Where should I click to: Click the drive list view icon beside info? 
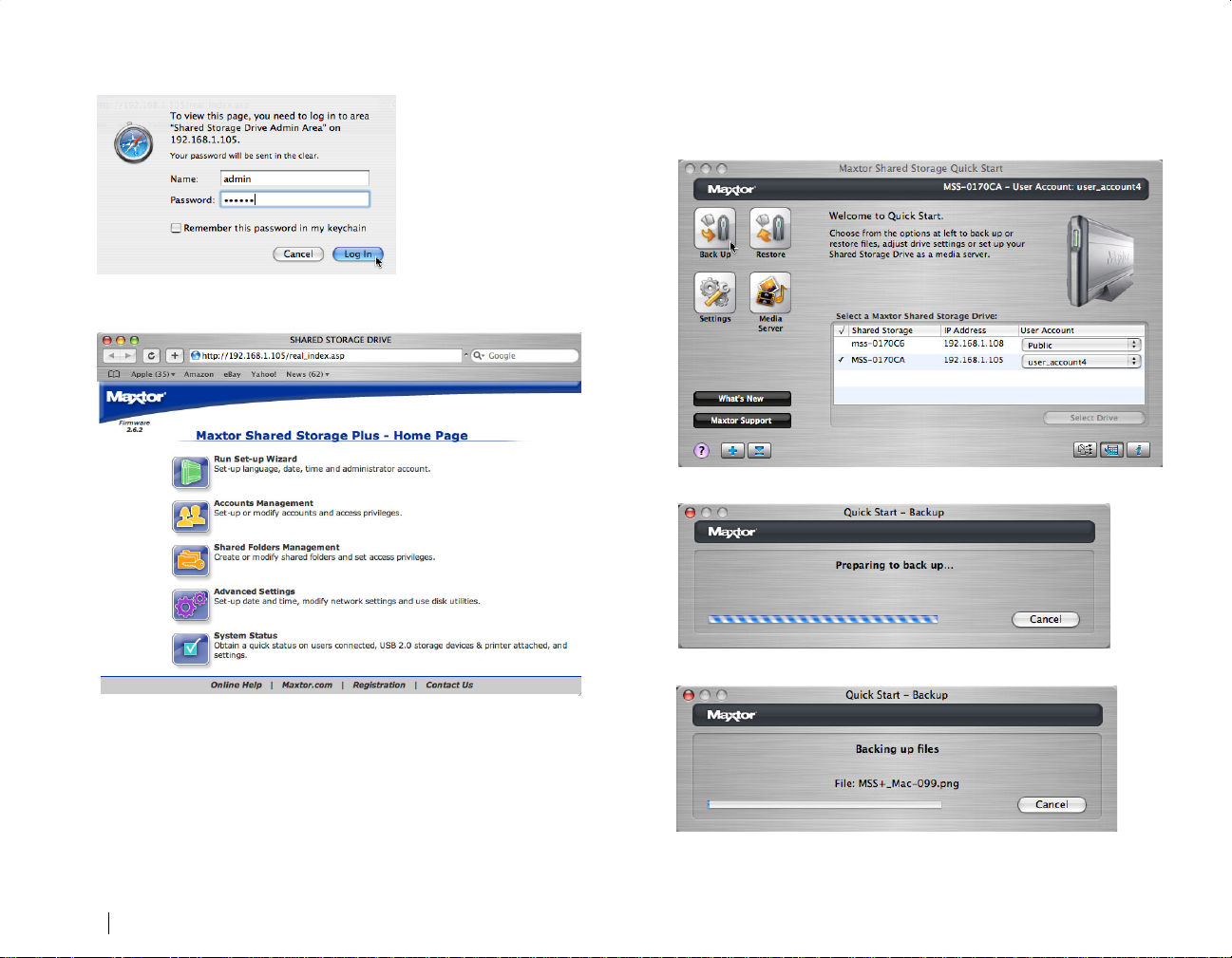(1111, 450)
